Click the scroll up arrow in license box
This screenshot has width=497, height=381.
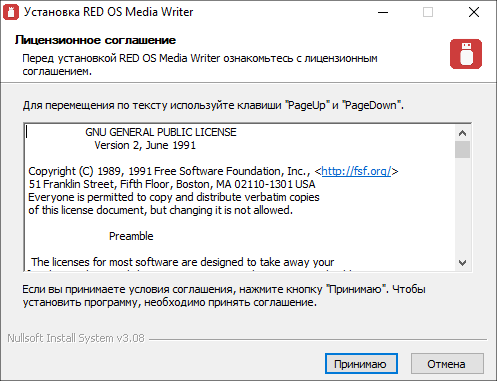462,133
